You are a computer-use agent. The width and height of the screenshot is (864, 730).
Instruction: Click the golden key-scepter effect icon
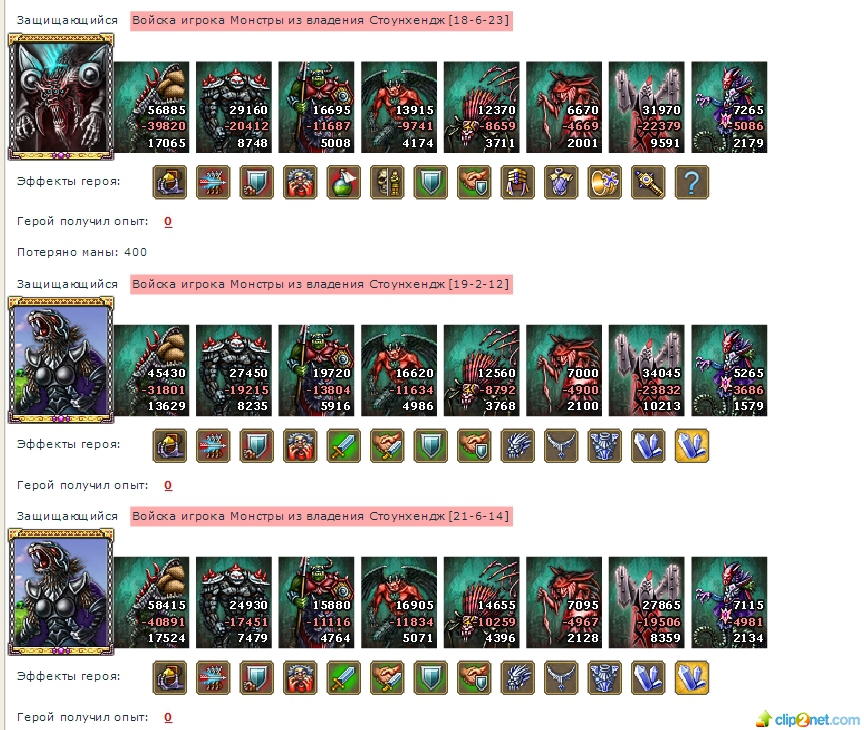[x=648, y=182]
